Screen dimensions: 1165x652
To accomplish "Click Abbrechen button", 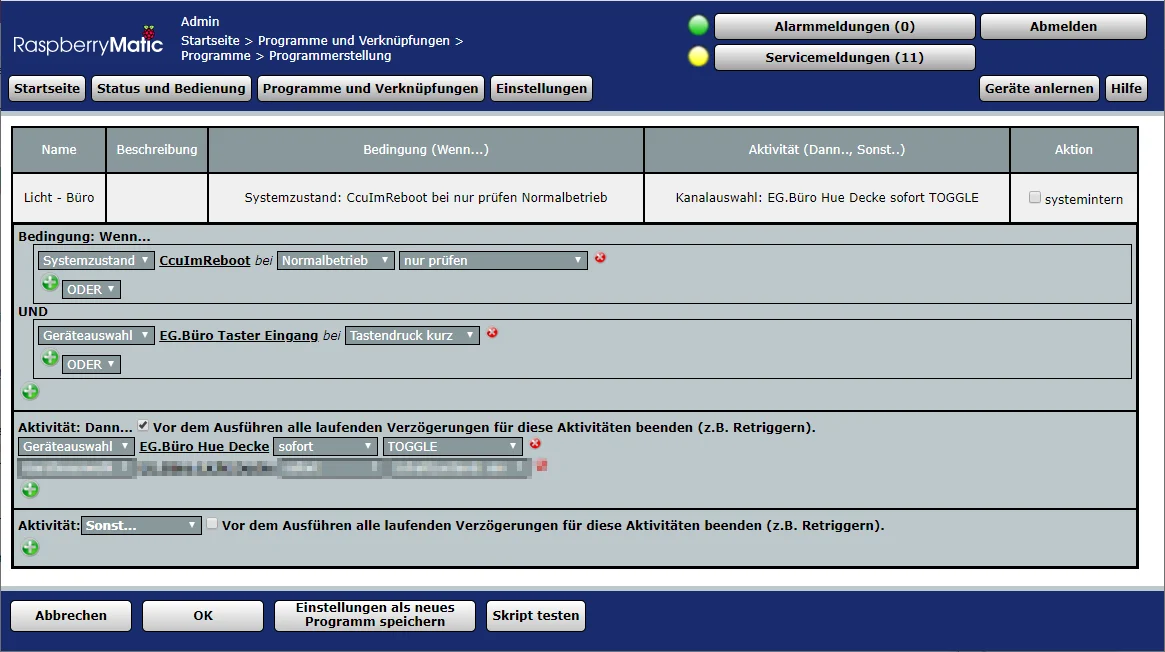I will click(x=71, y=616).
